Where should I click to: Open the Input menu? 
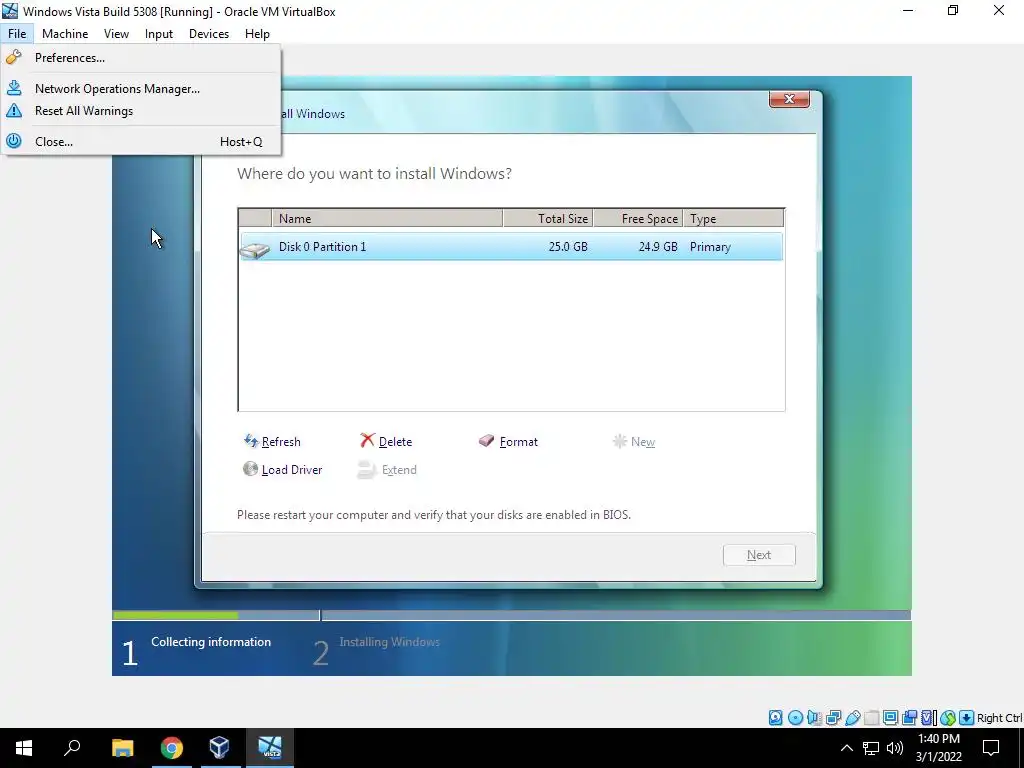click(x=159, y=33)
